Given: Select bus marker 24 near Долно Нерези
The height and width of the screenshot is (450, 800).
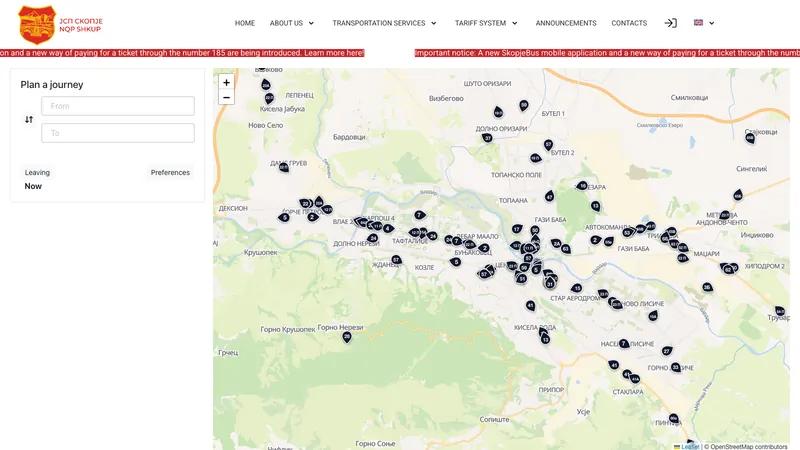Looking at the screenshot, I should pos(373,238).
